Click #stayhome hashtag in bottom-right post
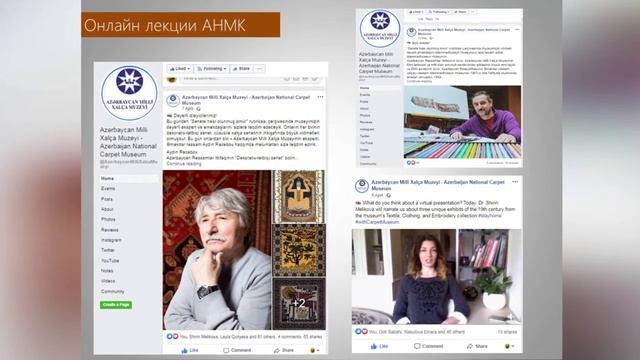The image size is (640, 360). tap(490, 216)
